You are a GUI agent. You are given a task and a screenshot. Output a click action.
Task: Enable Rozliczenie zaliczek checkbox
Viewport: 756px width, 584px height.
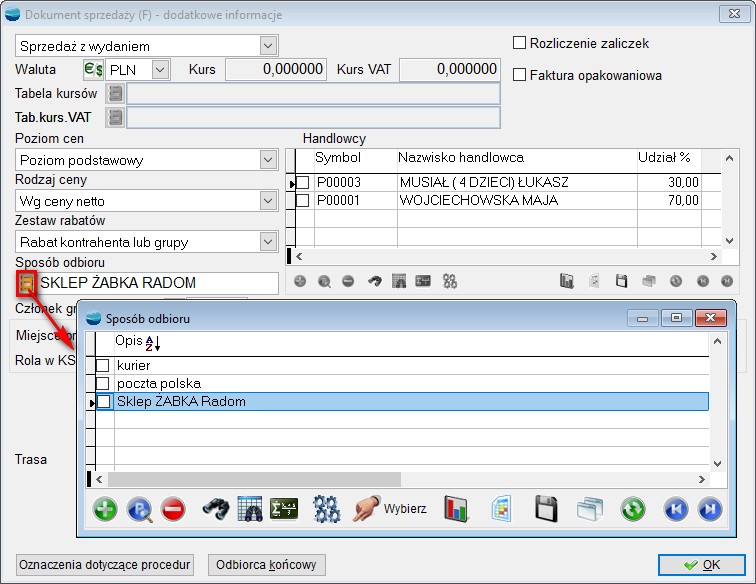(x=519, y=43)
